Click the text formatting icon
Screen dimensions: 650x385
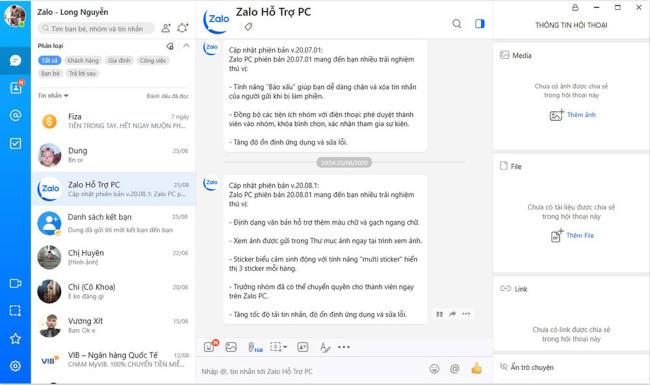click(x=325, y=347)
